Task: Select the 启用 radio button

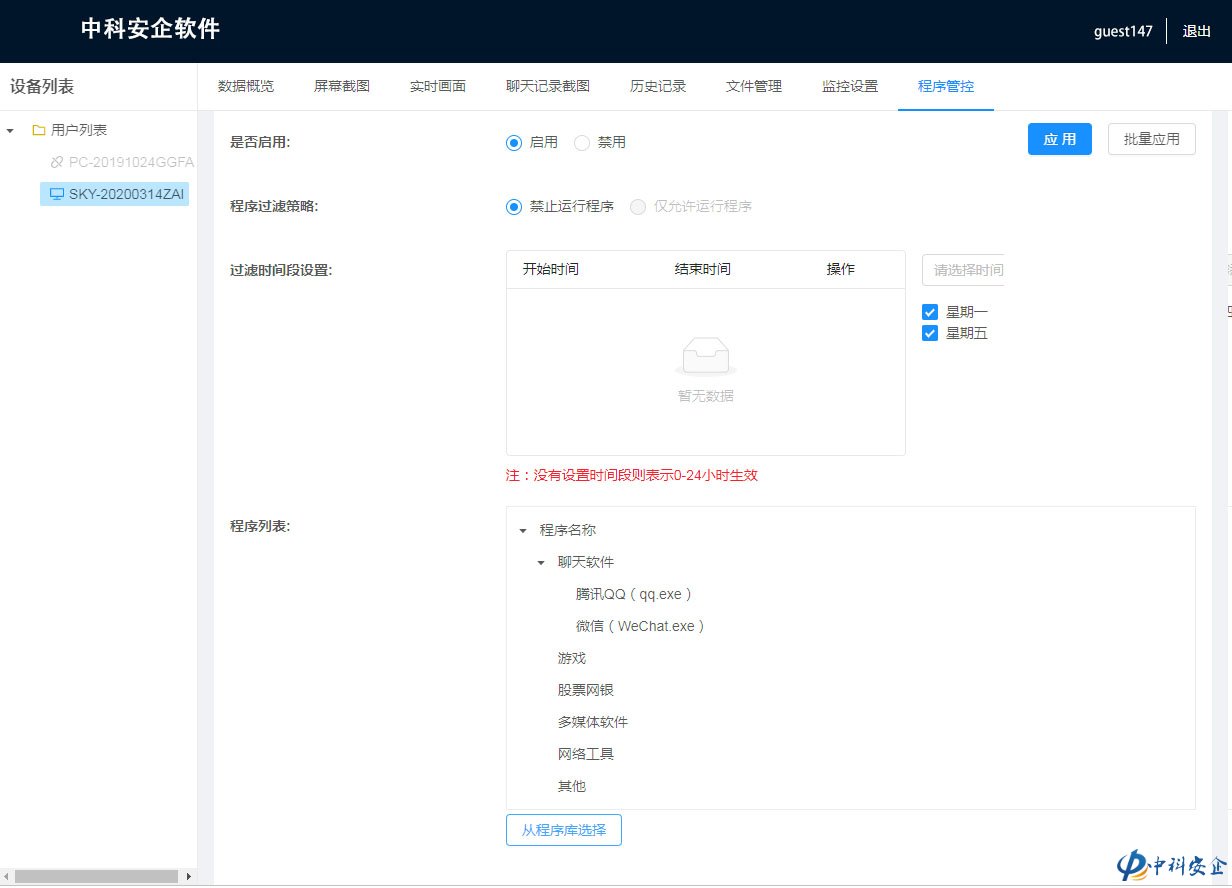Action: coord(514,142)
